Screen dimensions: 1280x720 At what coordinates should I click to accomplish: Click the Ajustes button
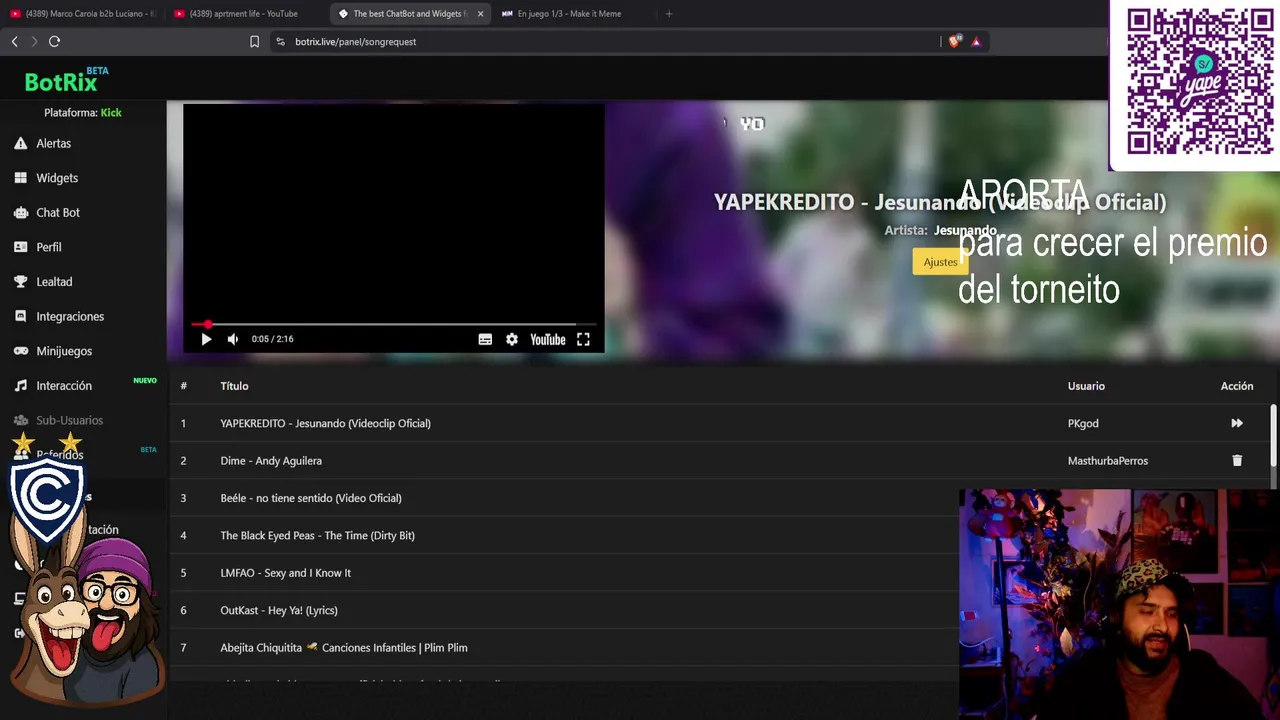click(940, 262)
